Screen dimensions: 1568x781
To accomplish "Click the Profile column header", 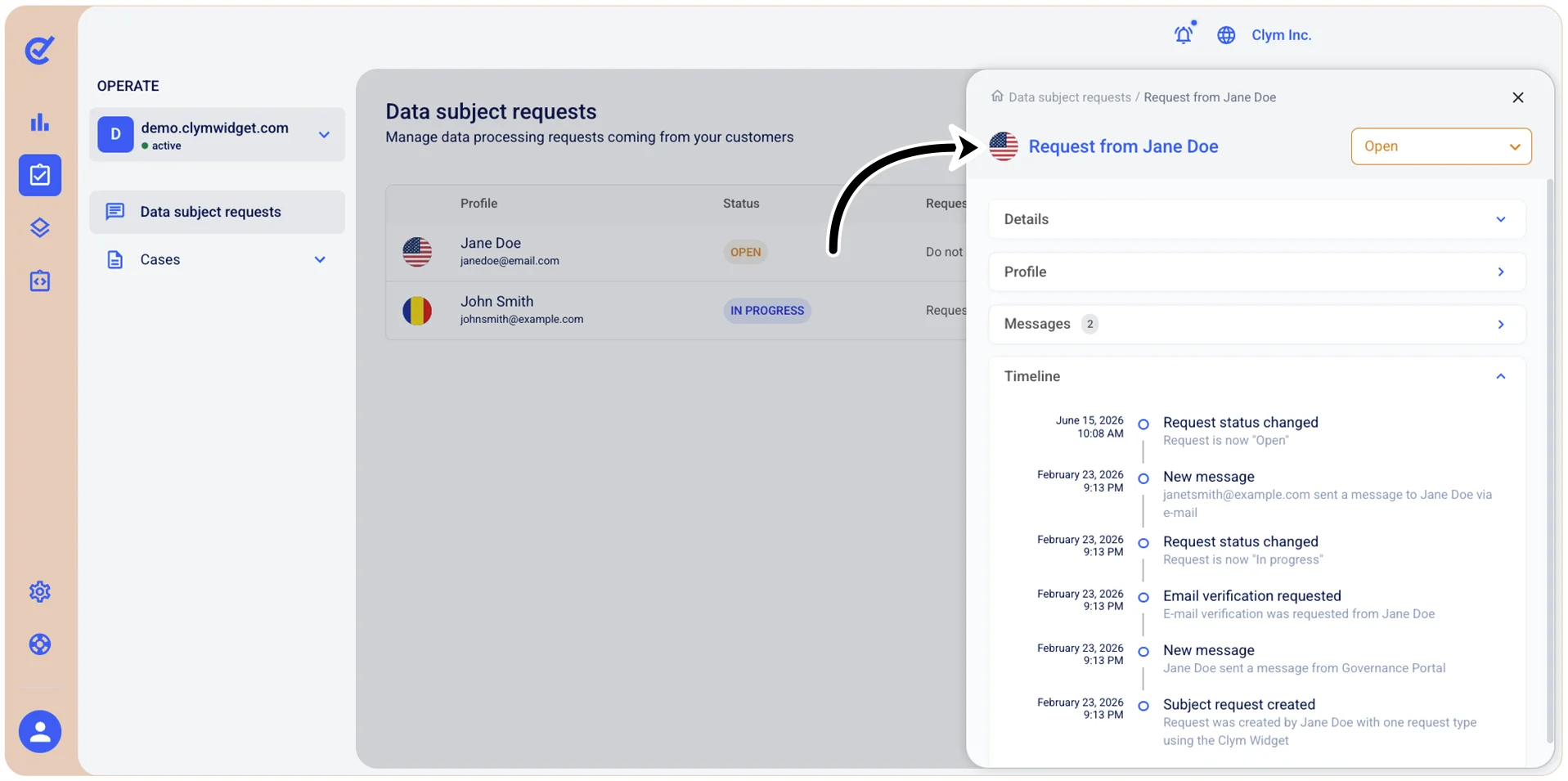I will (478, 204).
